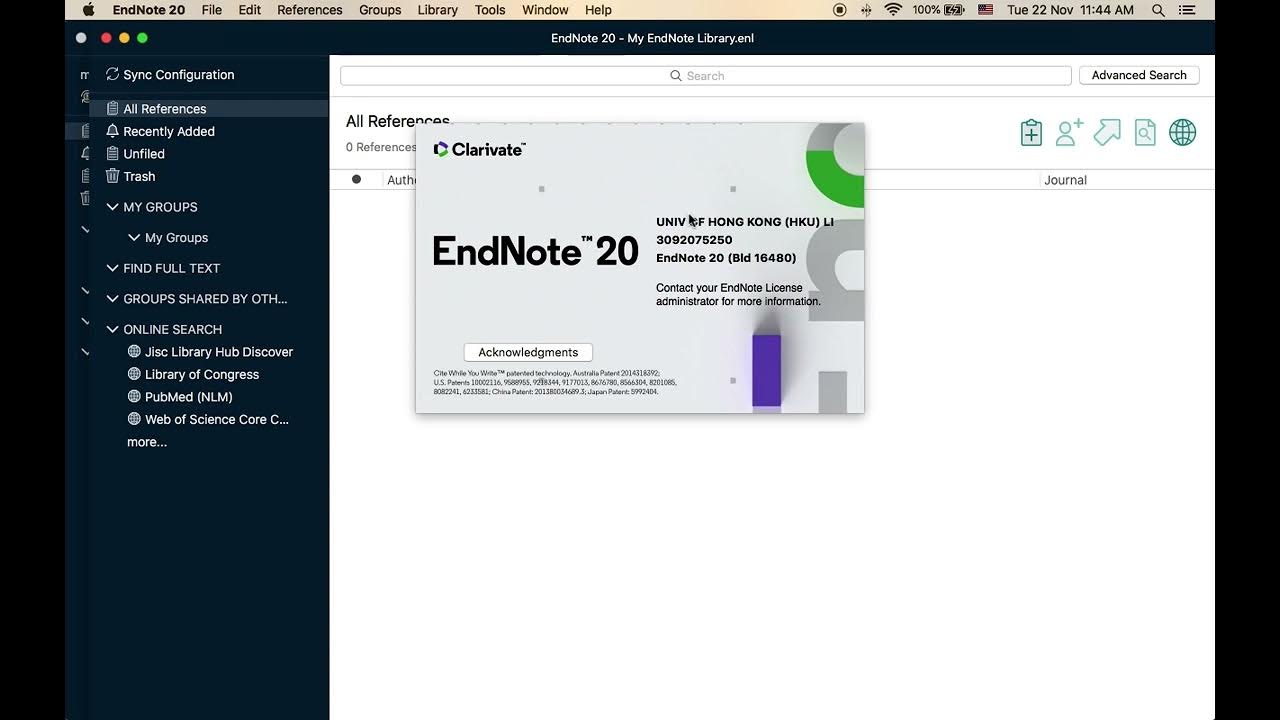Click the Spotlight search icon

[1158, 10]
